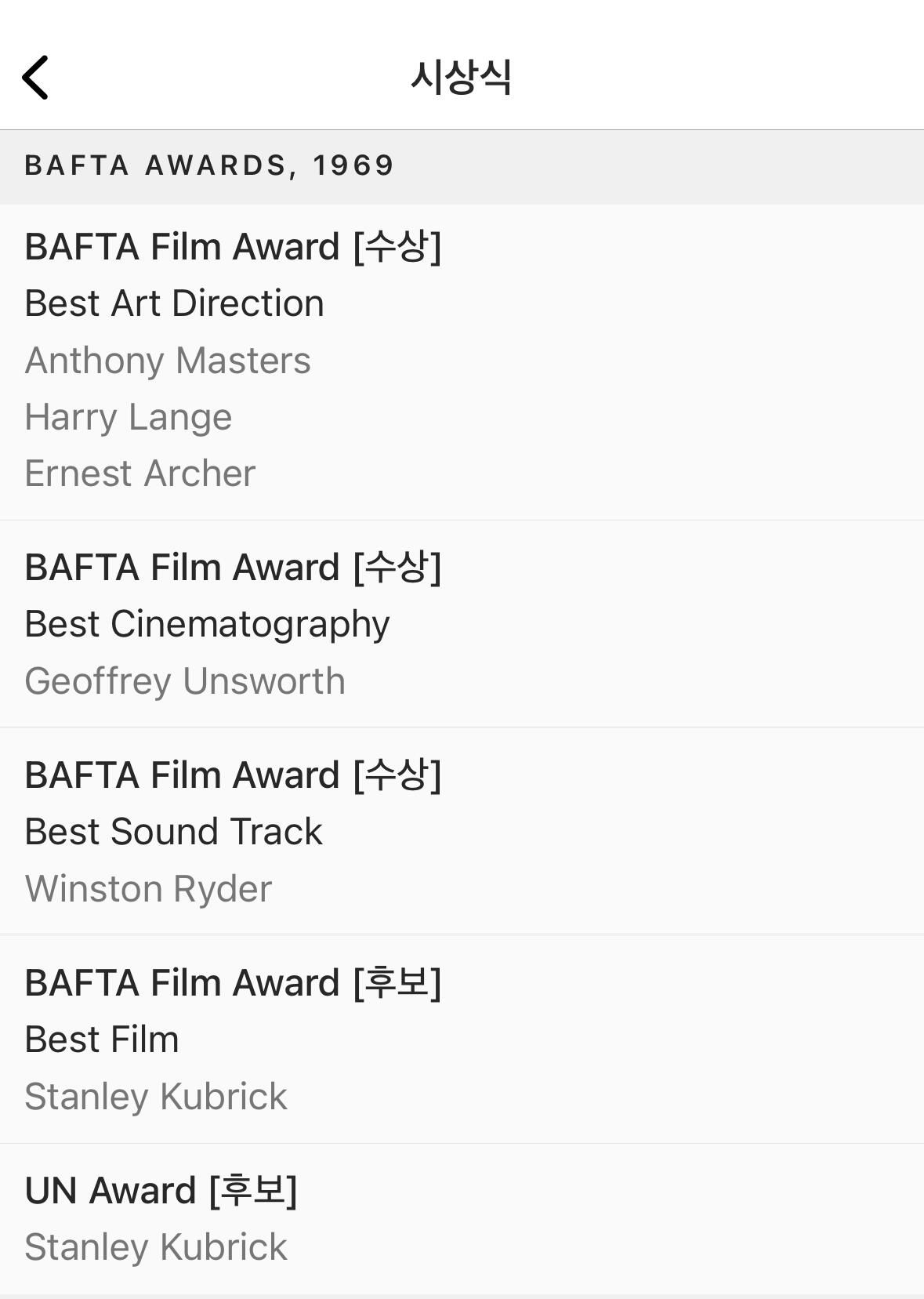Open Ernest Archer's profile
Image resolution: width=924 pixels, height=1299 pixels.
140,474
